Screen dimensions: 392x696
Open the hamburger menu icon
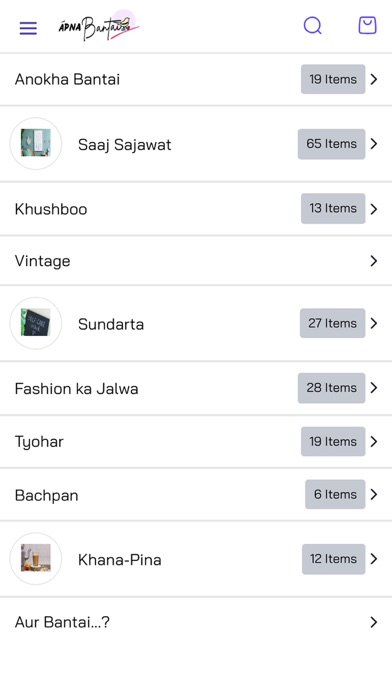(28, 28)
